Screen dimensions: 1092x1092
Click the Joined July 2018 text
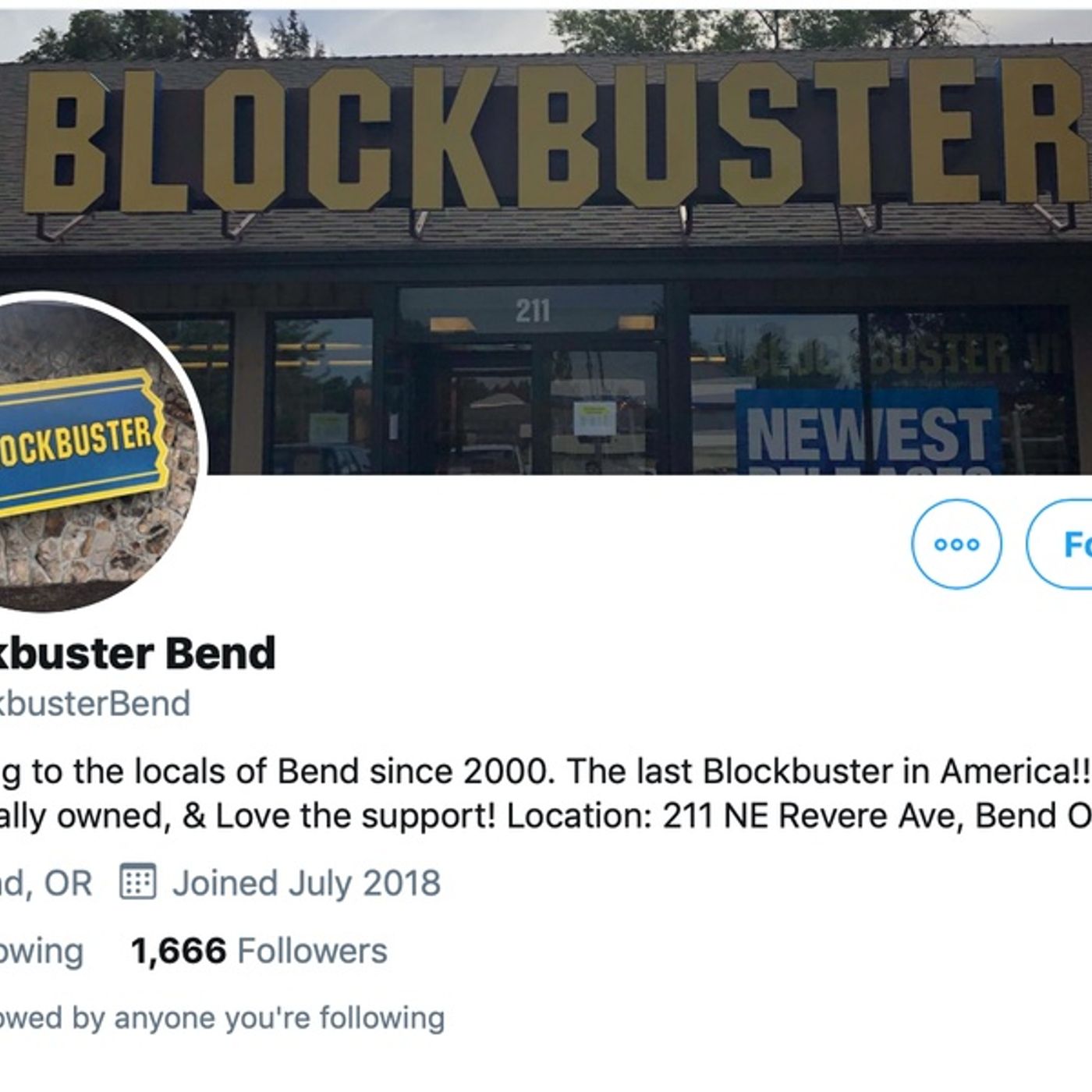pos(307,883)
